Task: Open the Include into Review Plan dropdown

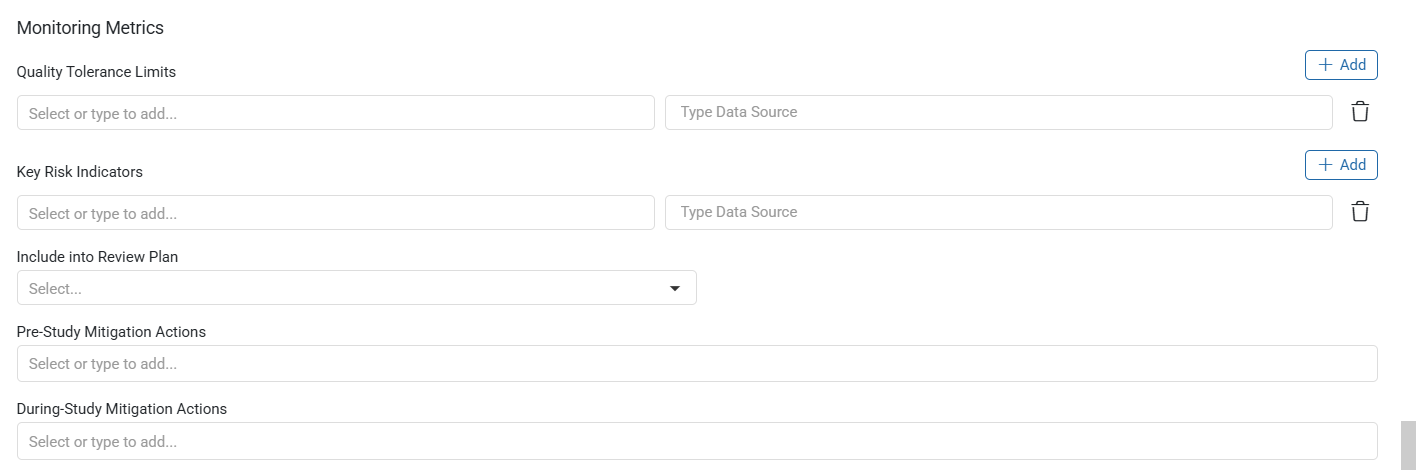Action: click(x=357, y=288)
